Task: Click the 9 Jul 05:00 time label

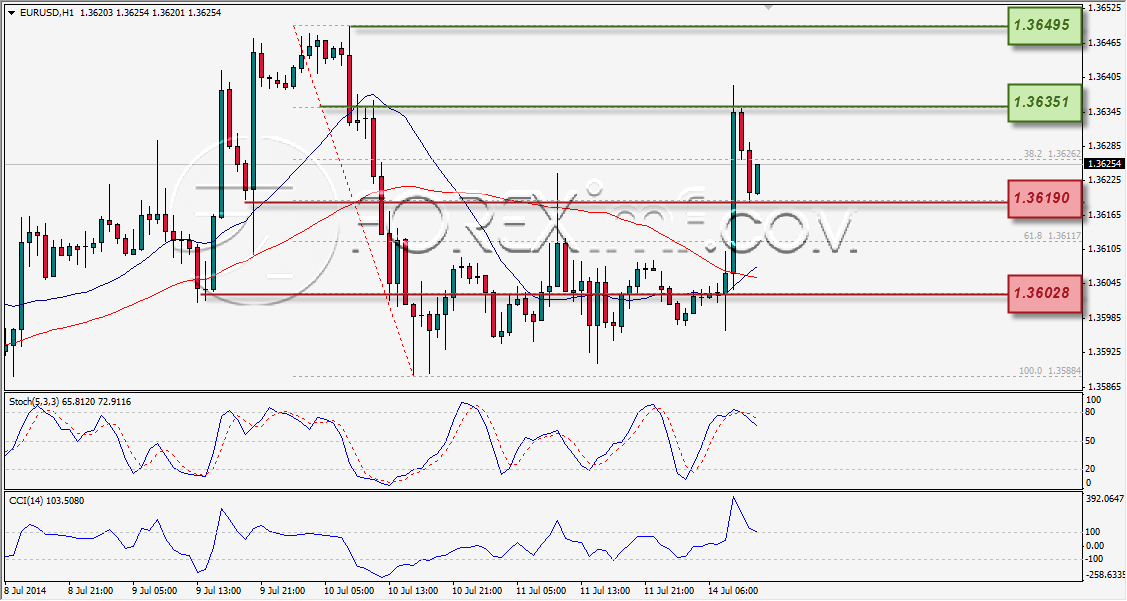Action: pyautogui.click(x=154, y=591)
